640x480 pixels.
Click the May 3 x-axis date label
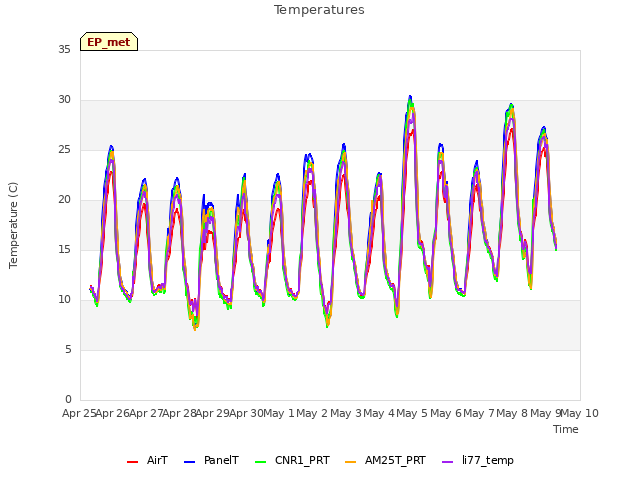[346, 414]
